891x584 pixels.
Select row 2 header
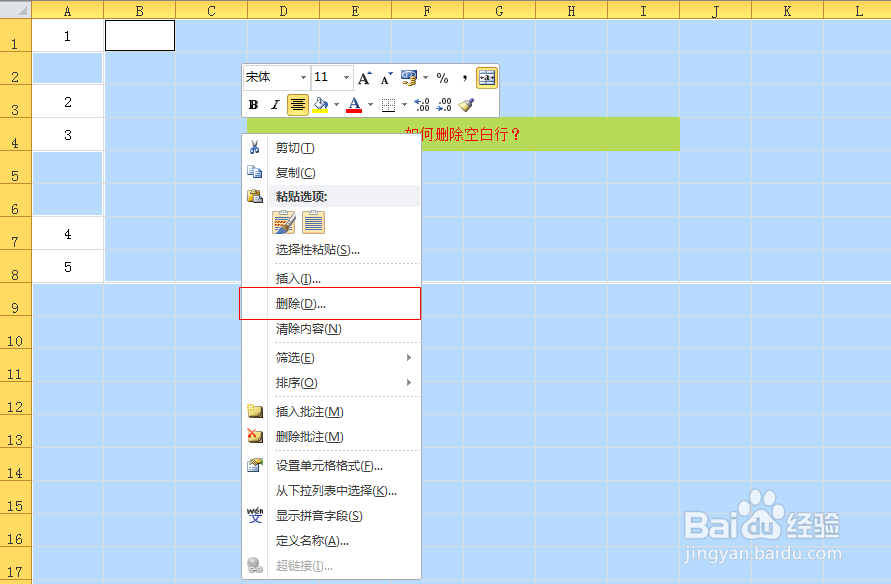point(15,69)
